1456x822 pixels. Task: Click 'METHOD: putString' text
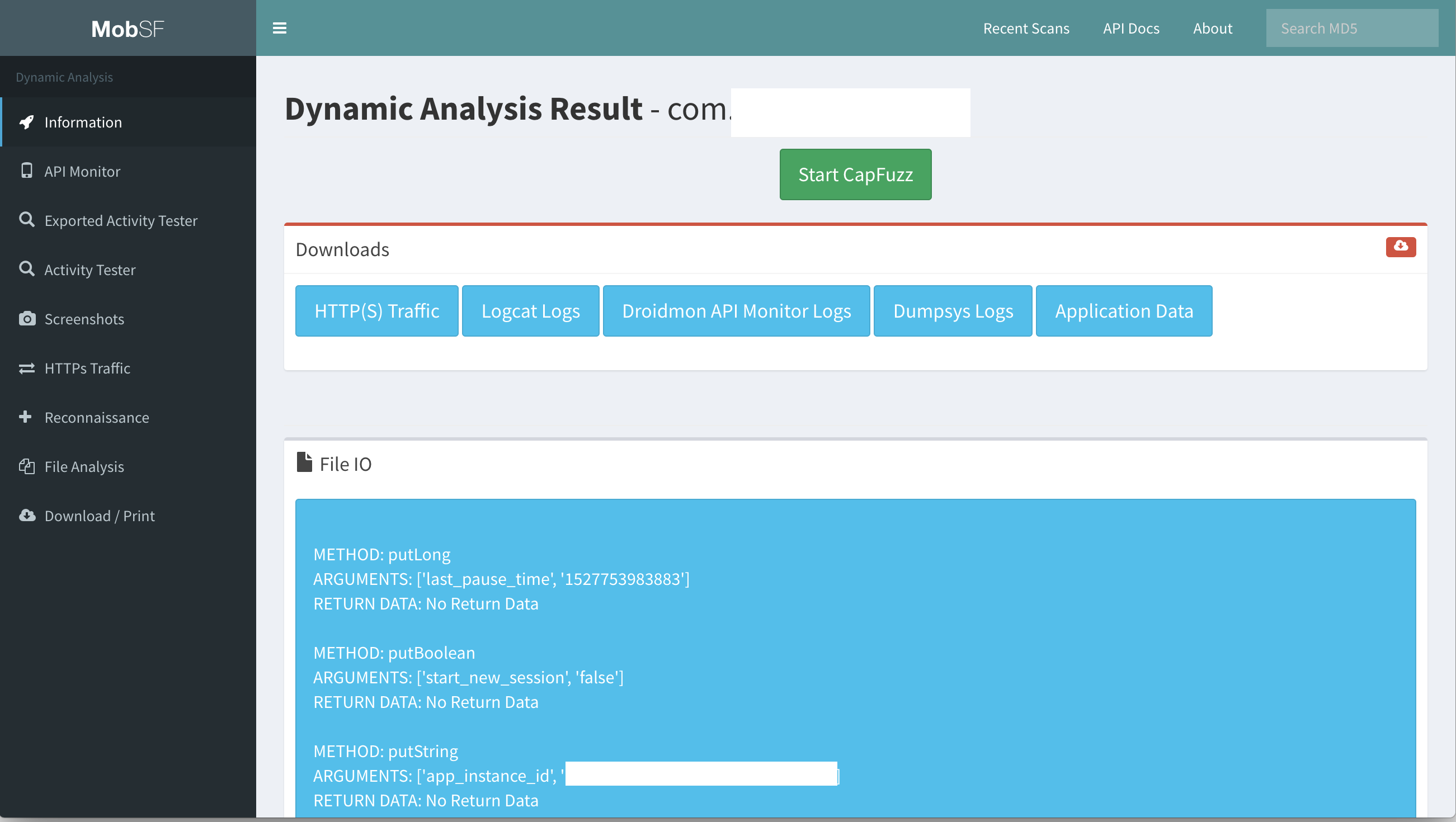(x=385, y=751)
